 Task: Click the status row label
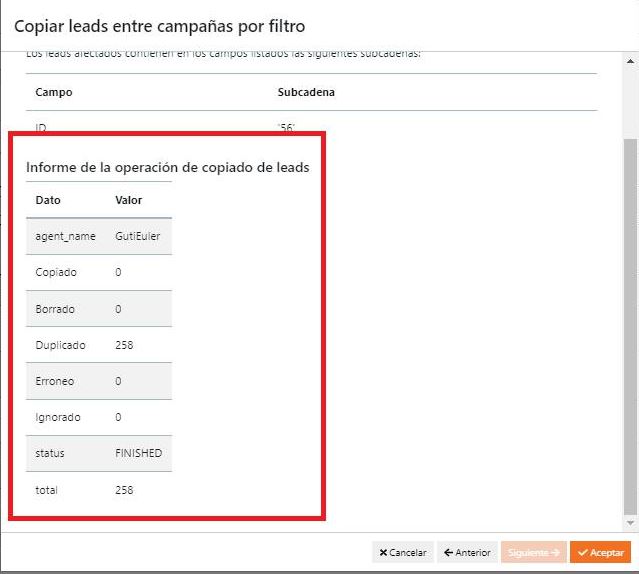click(50, 453)
